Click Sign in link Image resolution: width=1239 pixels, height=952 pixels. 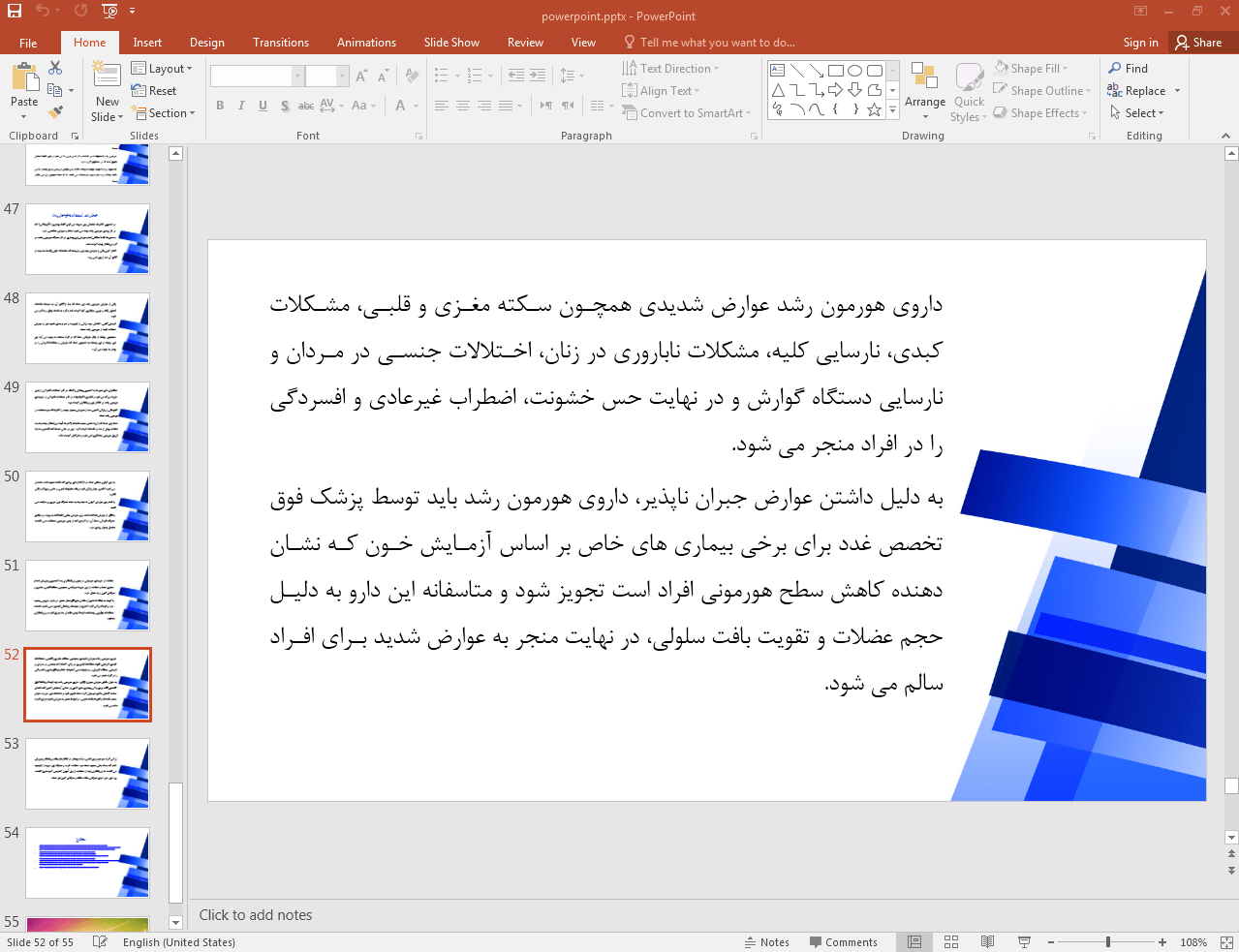(1140, 43)
